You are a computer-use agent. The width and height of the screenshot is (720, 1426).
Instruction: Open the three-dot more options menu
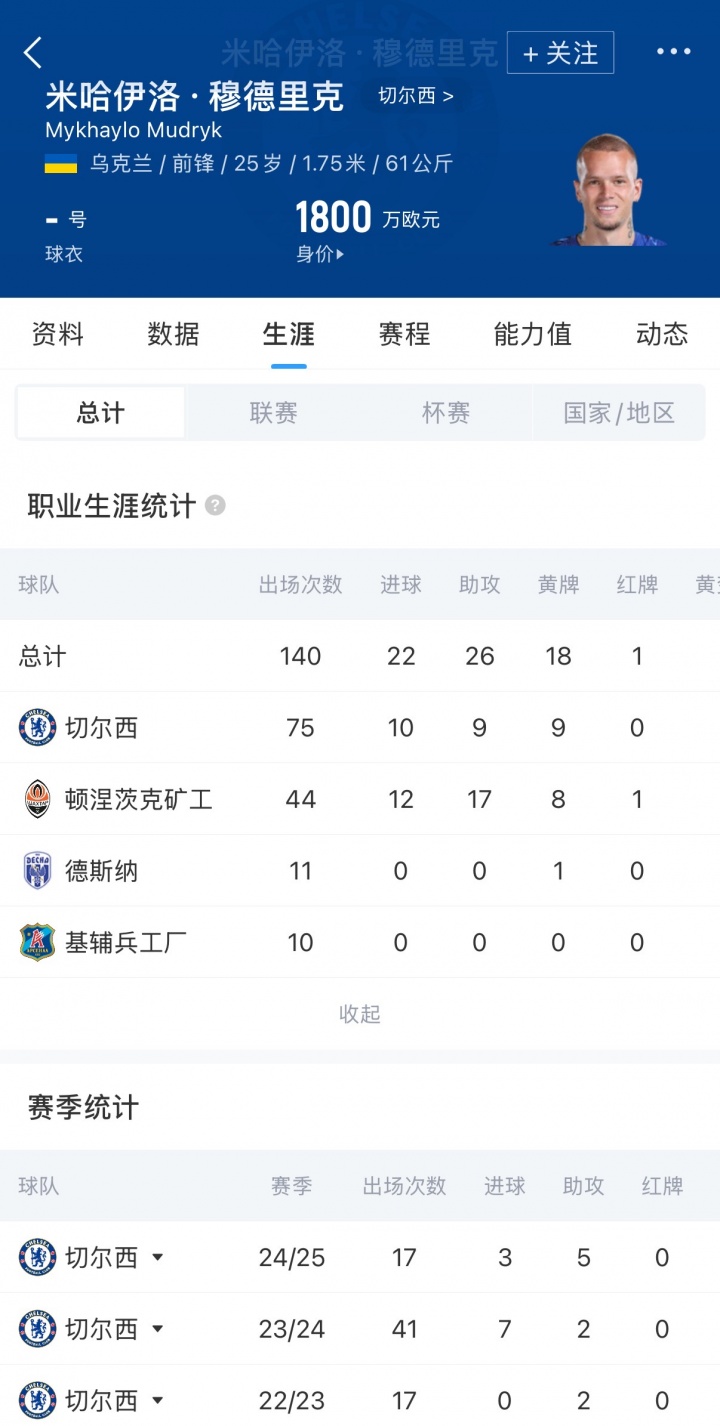click(673, 52)
